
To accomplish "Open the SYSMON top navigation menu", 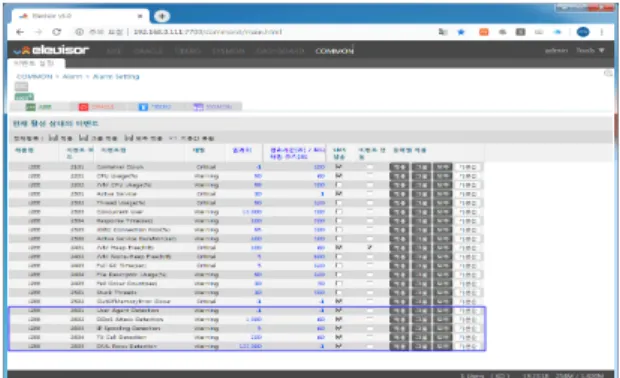I will [x=229, y=51].
